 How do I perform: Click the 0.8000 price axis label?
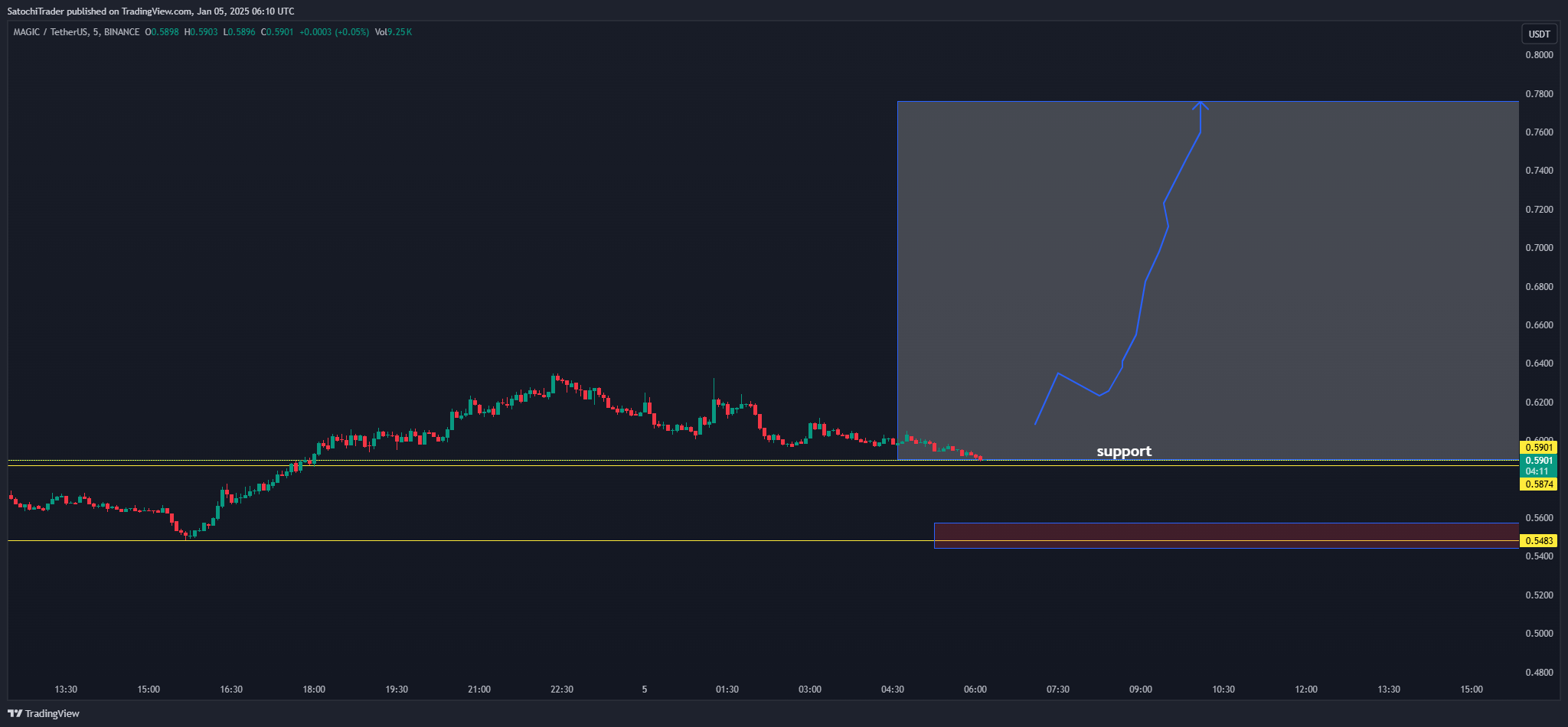(x=1539, y=55)
